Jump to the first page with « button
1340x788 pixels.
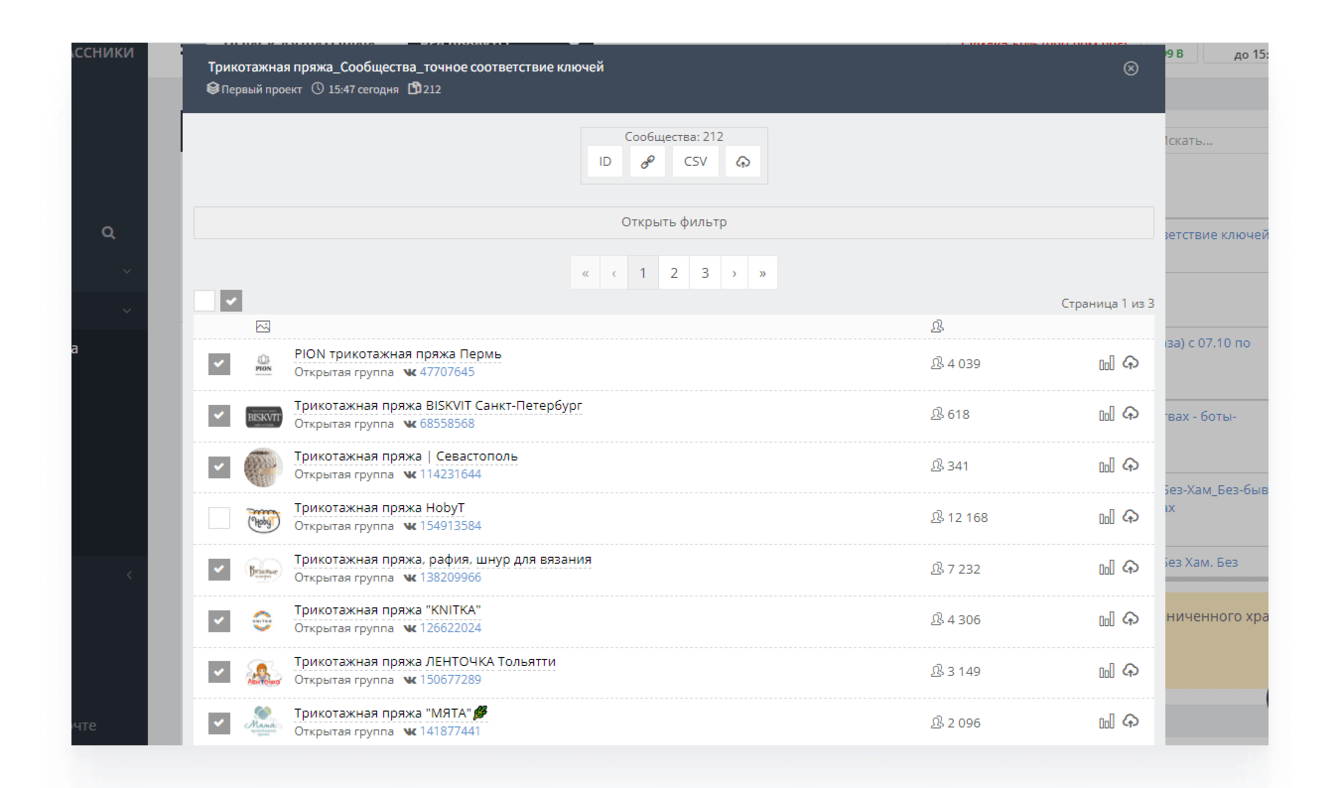click(x=585, y=273)
